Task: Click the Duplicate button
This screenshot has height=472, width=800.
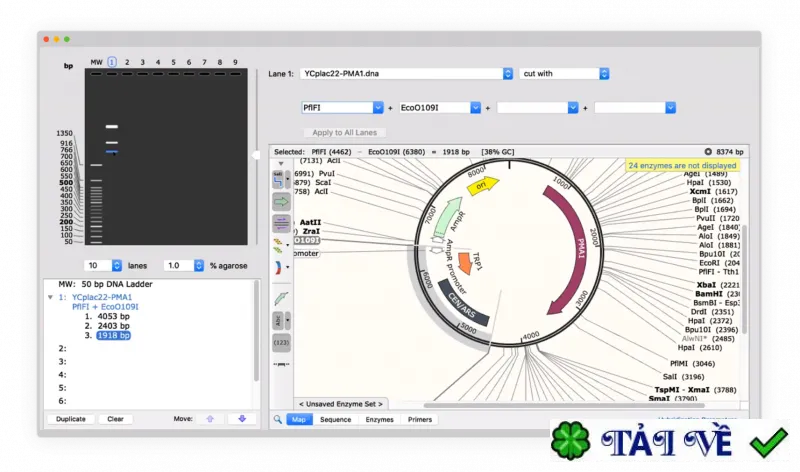Action: coord(70,419)
